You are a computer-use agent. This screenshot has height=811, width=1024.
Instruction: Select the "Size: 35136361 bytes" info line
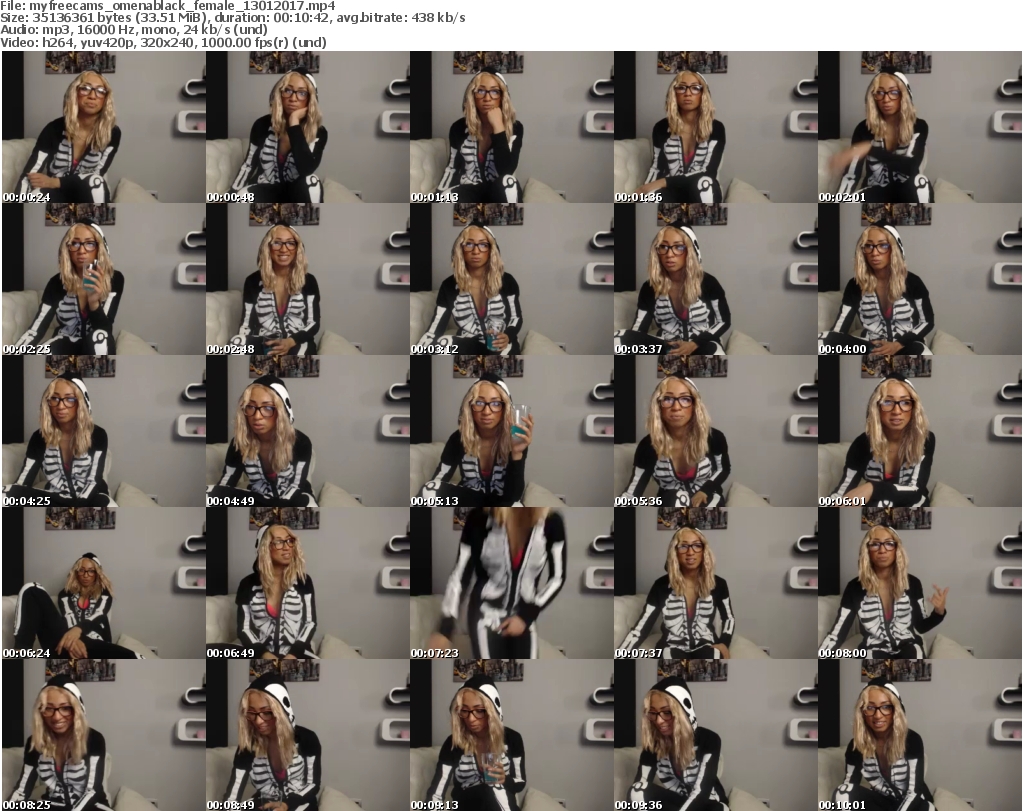[x=233, y=18]
